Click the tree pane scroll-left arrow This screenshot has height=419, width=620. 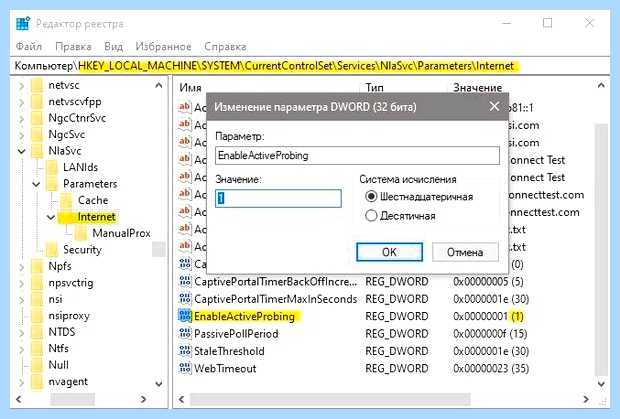click(19, 399)
